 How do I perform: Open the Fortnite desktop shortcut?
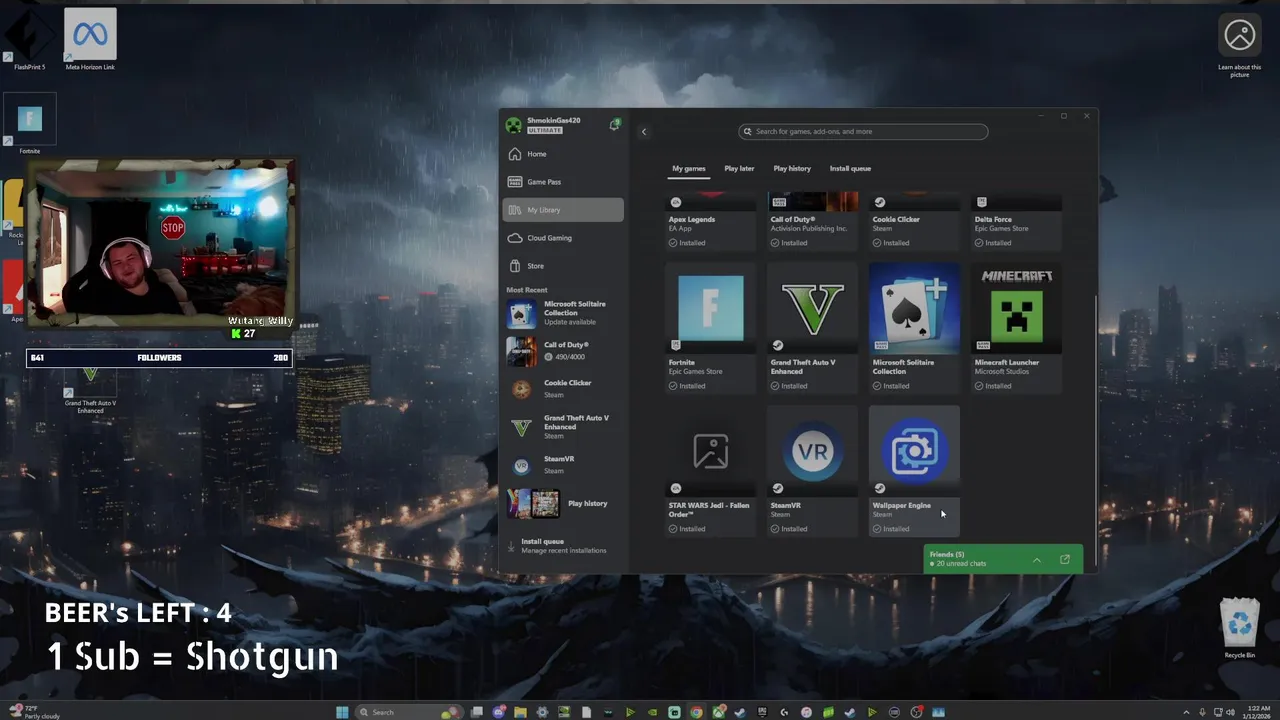pyautogui.click(x=30, y=125)
